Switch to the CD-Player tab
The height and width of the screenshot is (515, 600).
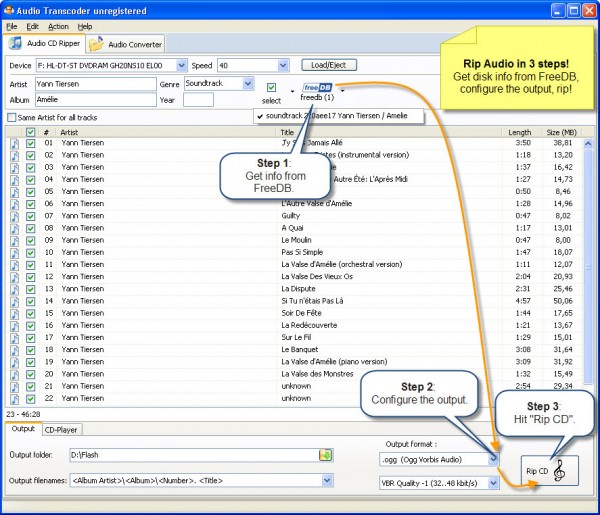coord(61,430)
